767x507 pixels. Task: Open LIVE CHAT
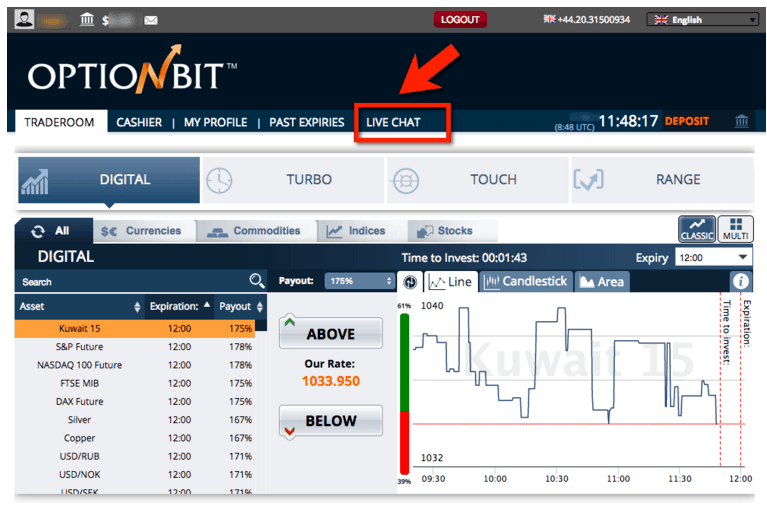click(x=393, y=122)
